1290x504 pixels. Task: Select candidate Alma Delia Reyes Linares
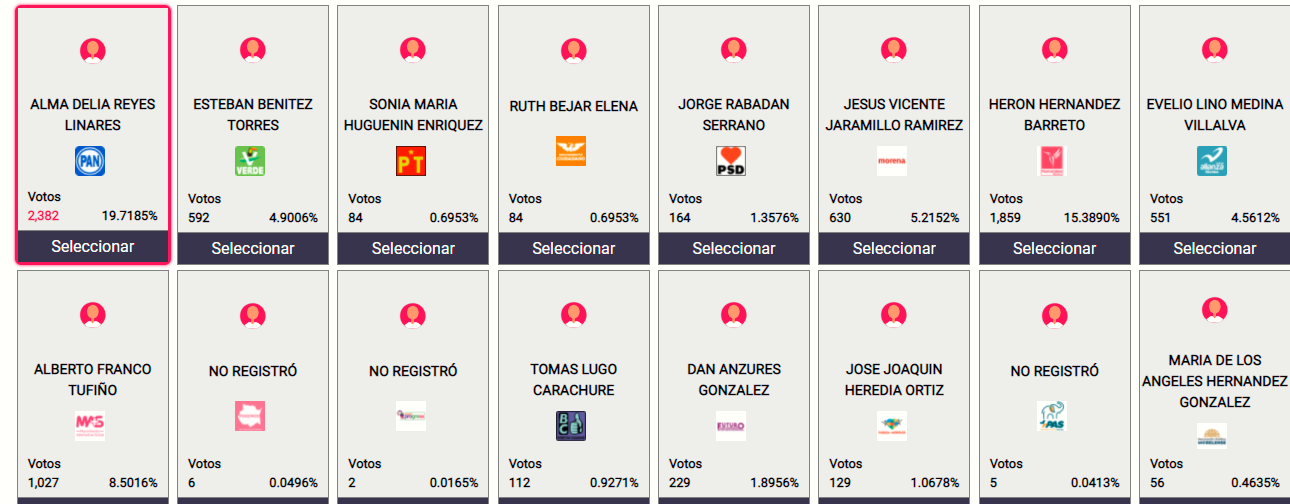click(x=93, y=247)
